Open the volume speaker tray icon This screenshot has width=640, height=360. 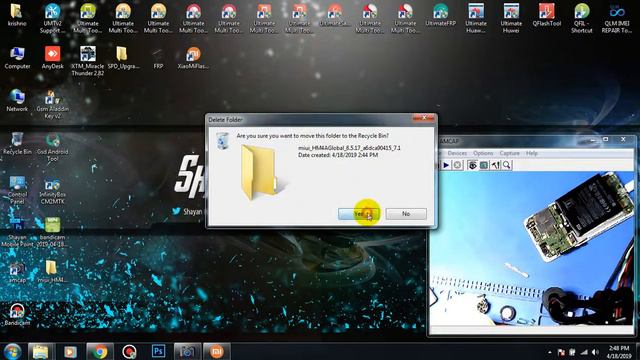pyautogui.click(x=595, y=352)
